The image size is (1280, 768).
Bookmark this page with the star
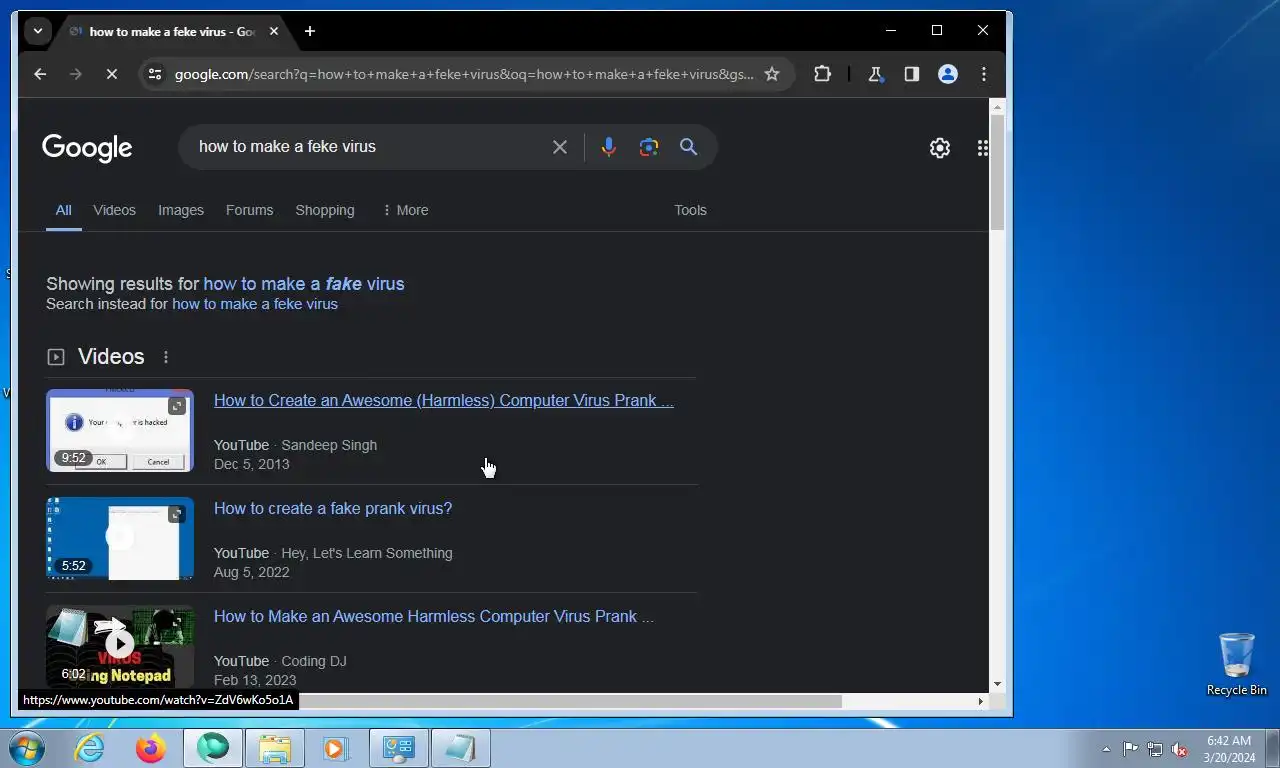coord(772,74)
